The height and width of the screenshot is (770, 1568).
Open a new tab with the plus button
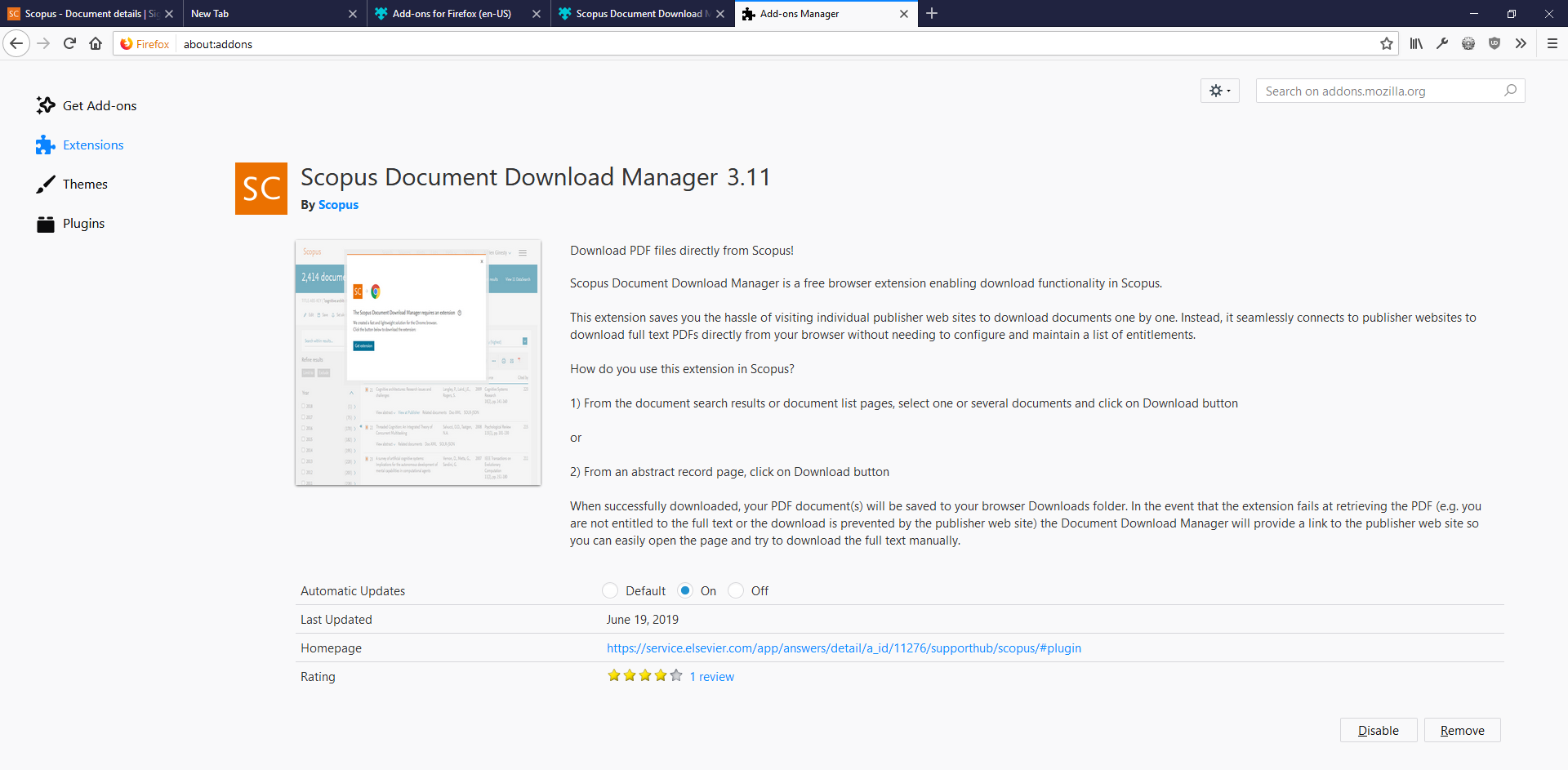[x=932, y=13]
